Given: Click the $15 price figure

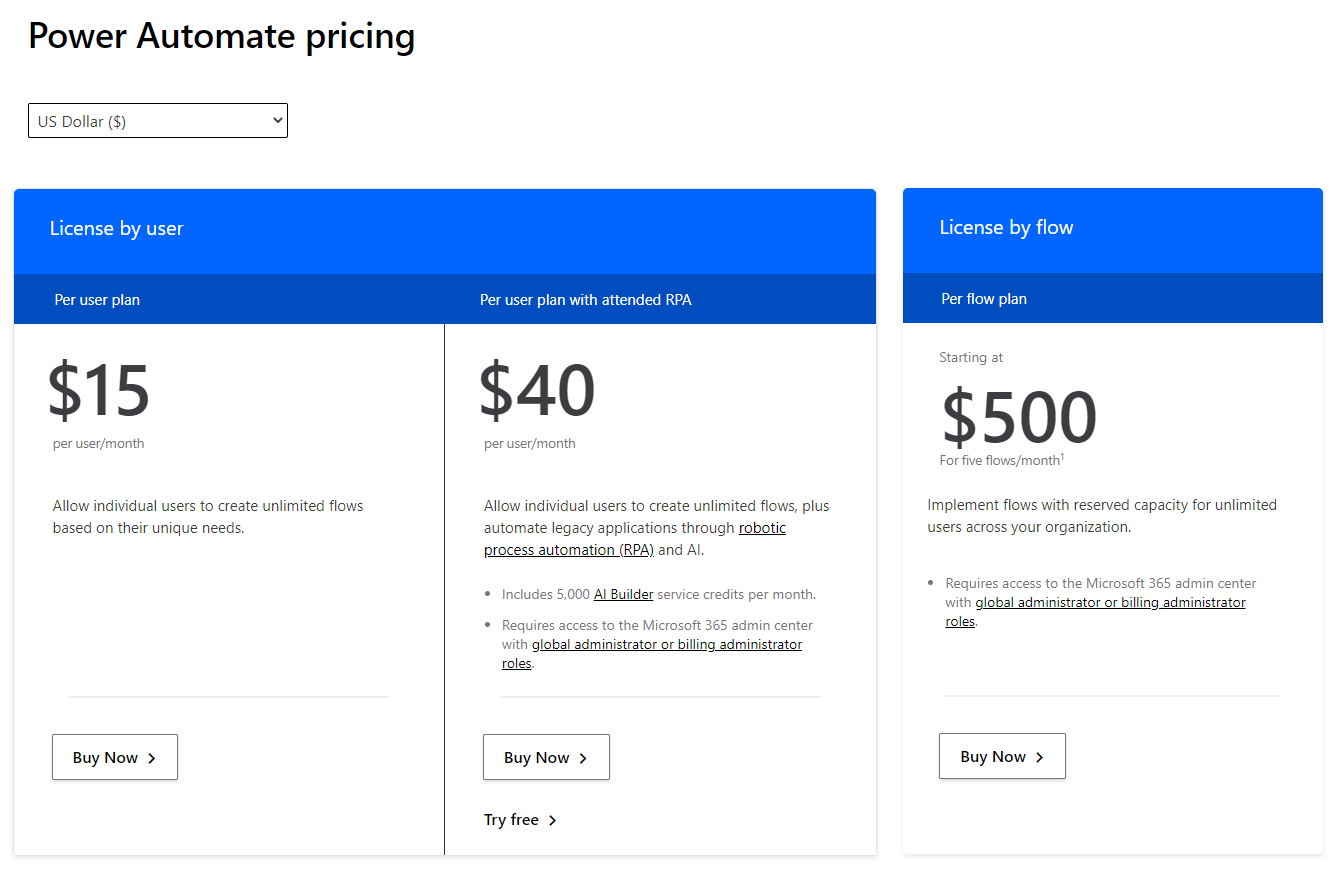Looking at the screenshot, I should click(x=99, y=391).
